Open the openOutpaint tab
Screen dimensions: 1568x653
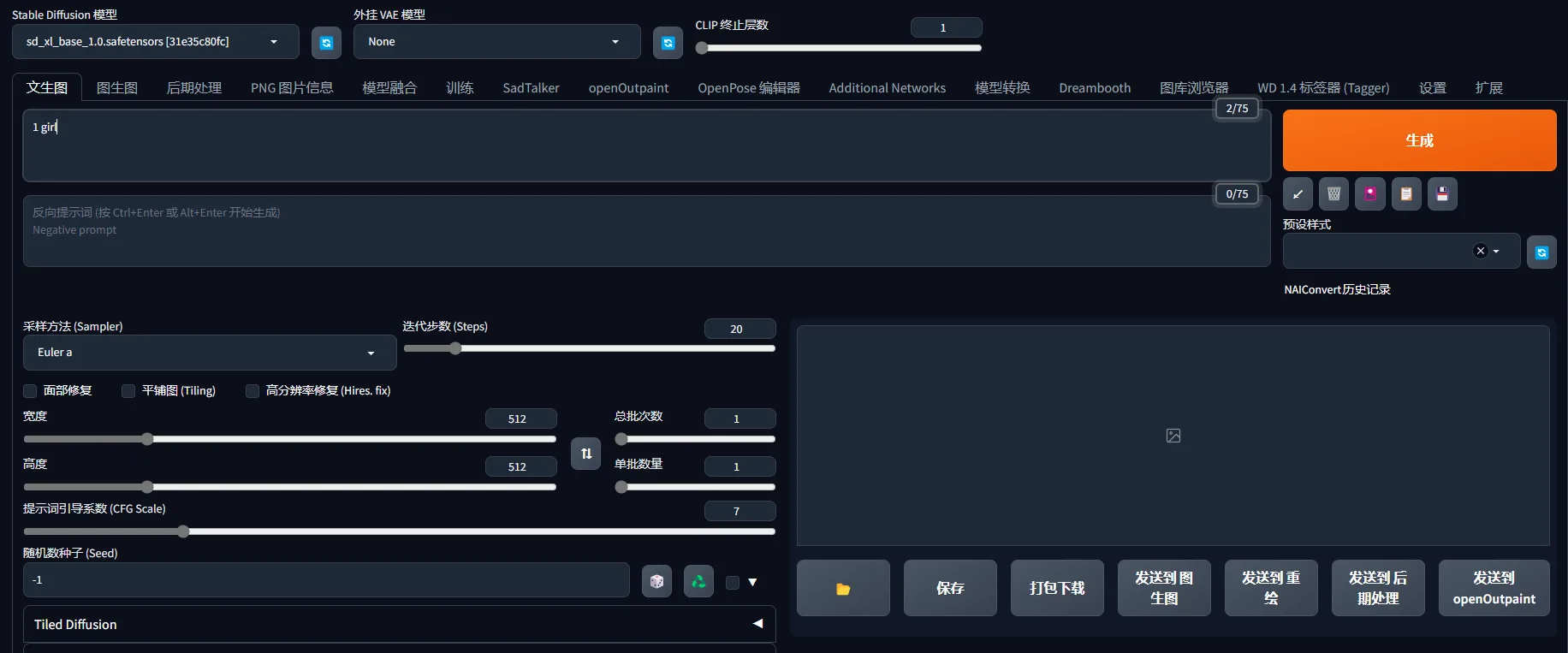coord(628,88)
